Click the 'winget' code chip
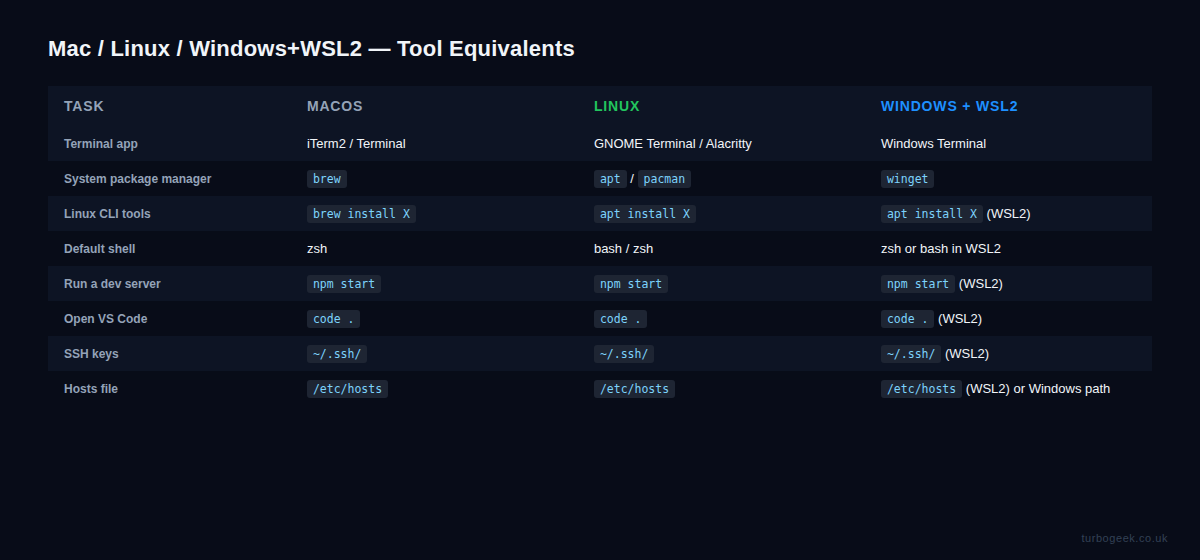 click(x=908, y=179)
